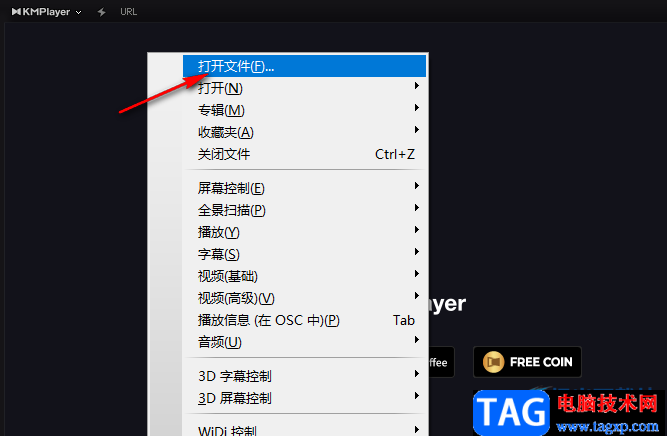Select 打开文件(F)... menu entry

click(305, 66)
